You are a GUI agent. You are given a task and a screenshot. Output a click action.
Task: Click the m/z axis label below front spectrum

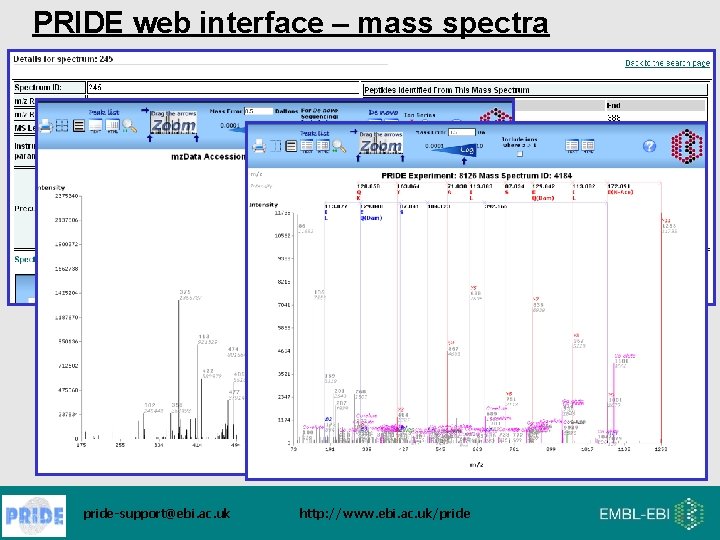[477, 465]
